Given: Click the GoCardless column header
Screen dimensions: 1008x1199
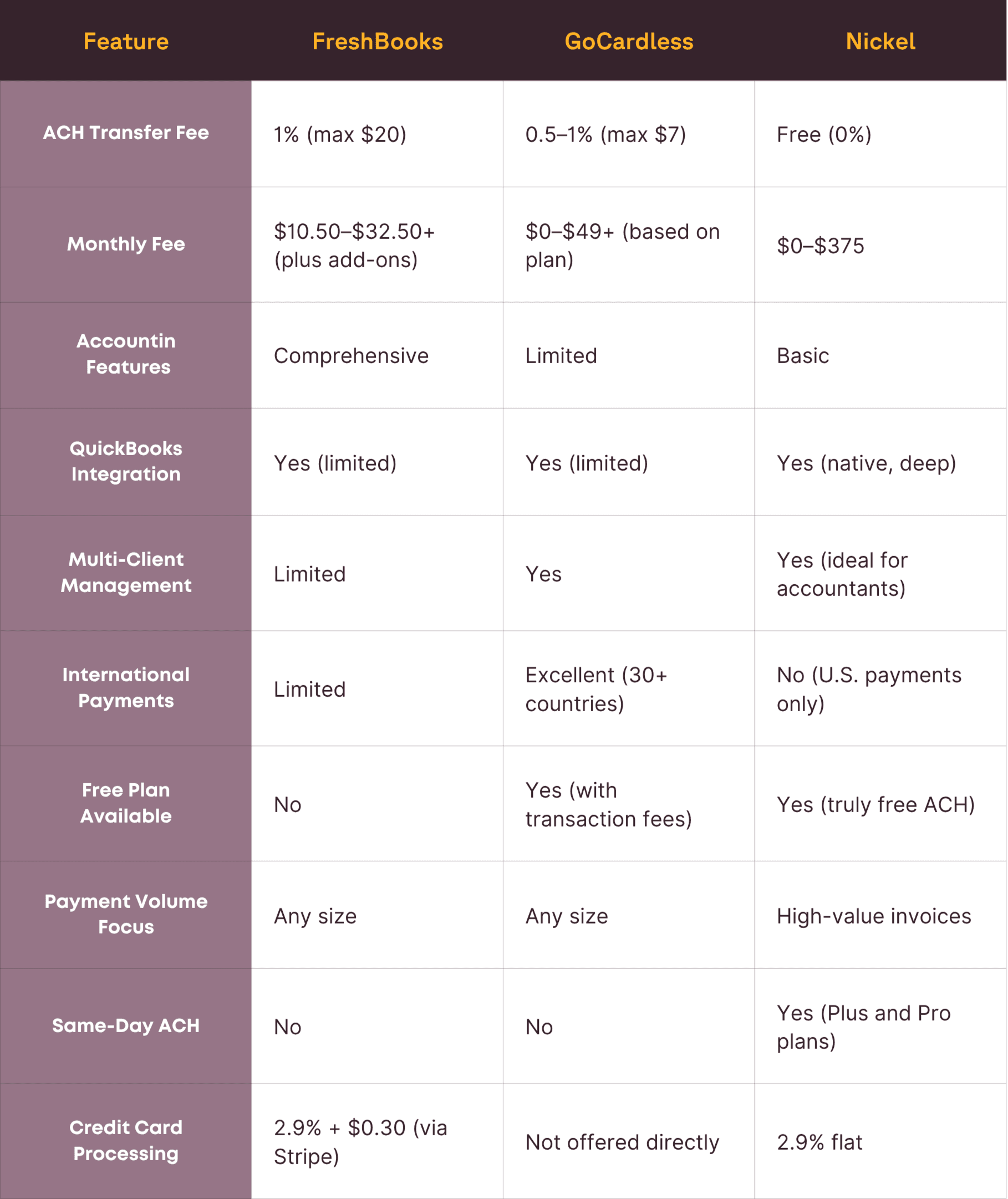Looking at the screenshot, I should 629,42.
